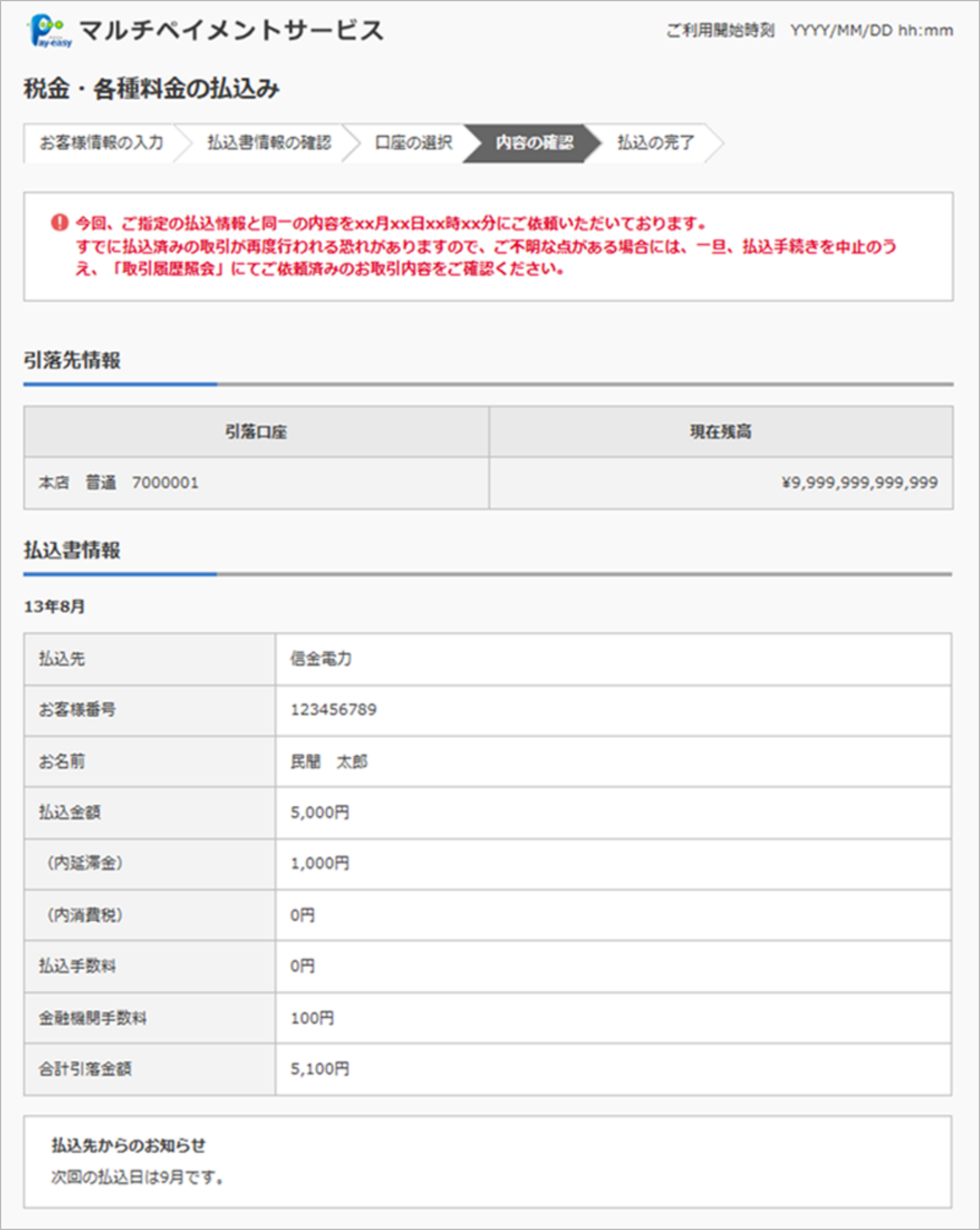This screenshot has height=1230, width=980.
Task: Click the 5,100円 total withdrawal value
Action: pos(320,1069)
